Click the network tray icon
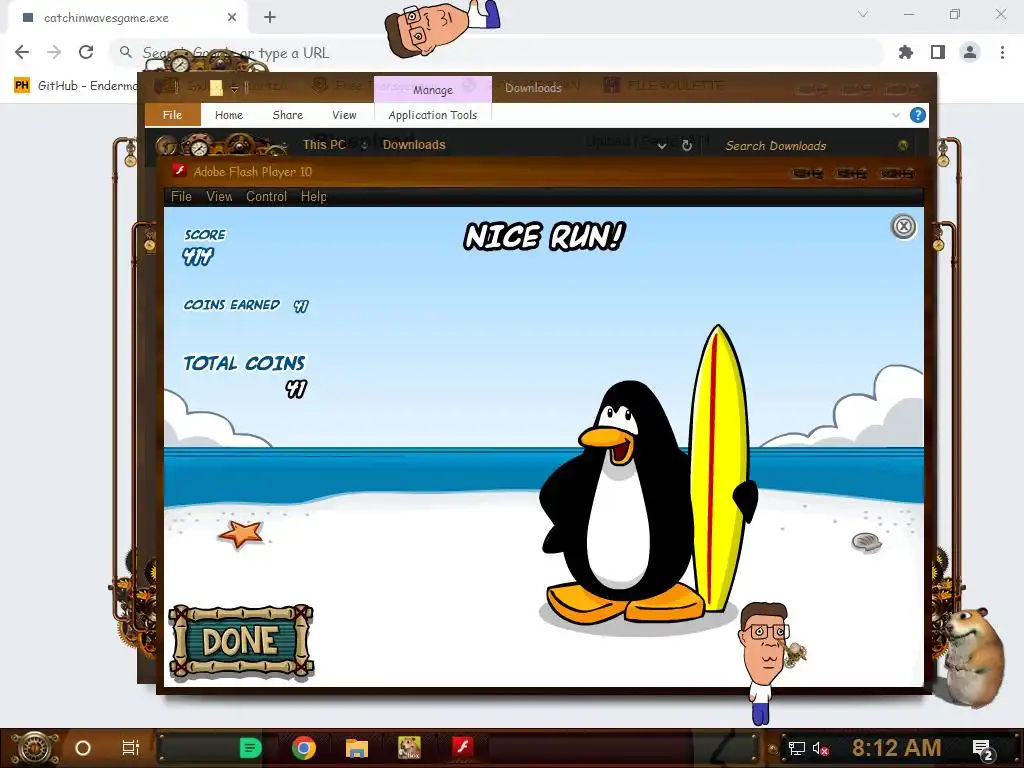The height and width of the screenshot is (768, 1024). (797, 748)
